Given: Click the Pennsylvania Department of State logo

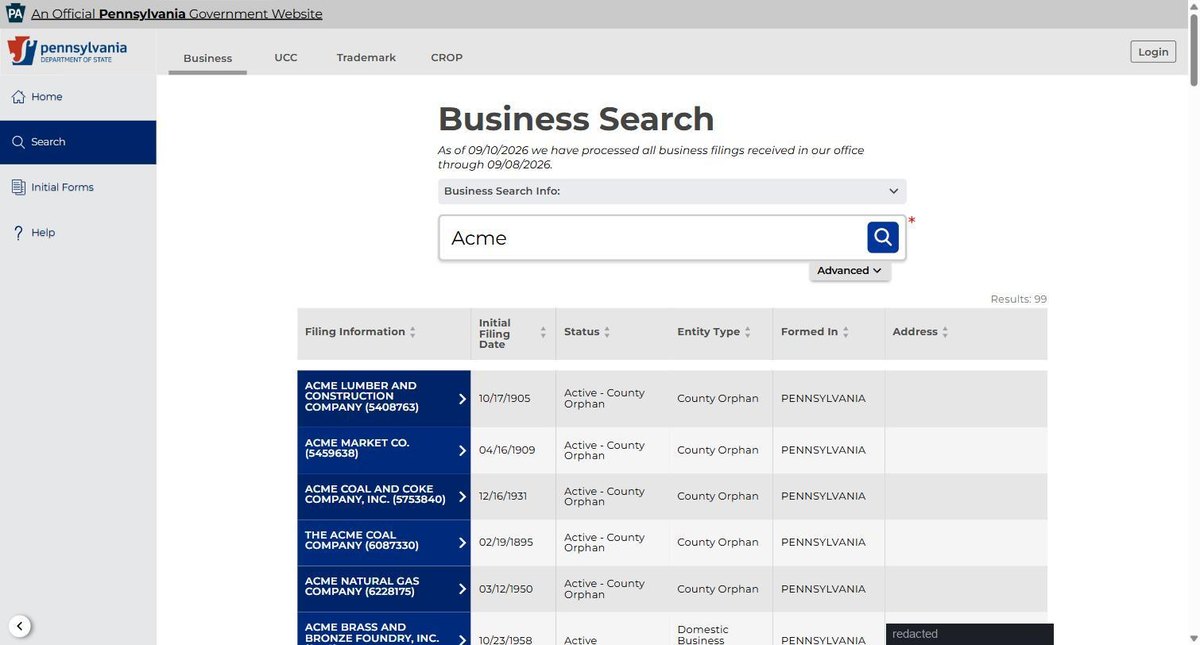Looking at the screenshot, I should 67,51.
